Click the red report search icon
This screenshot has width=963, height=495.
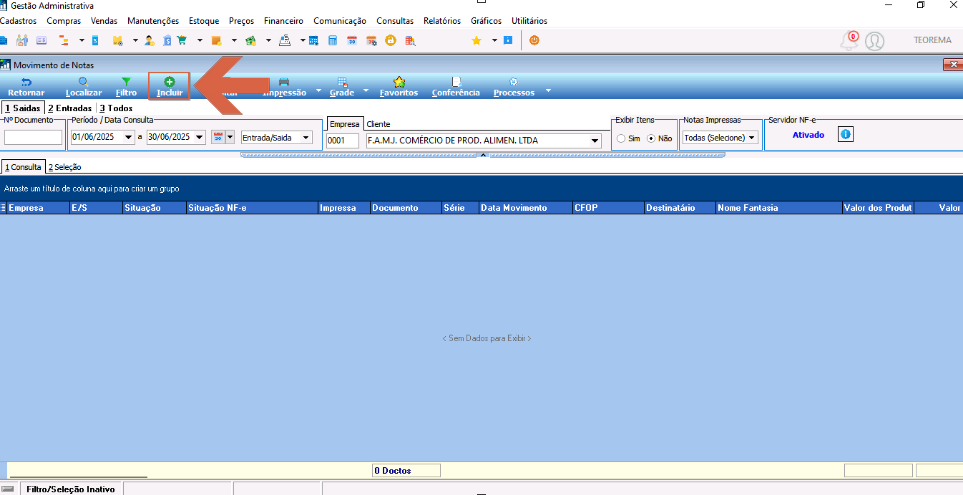tap(410, 41)
